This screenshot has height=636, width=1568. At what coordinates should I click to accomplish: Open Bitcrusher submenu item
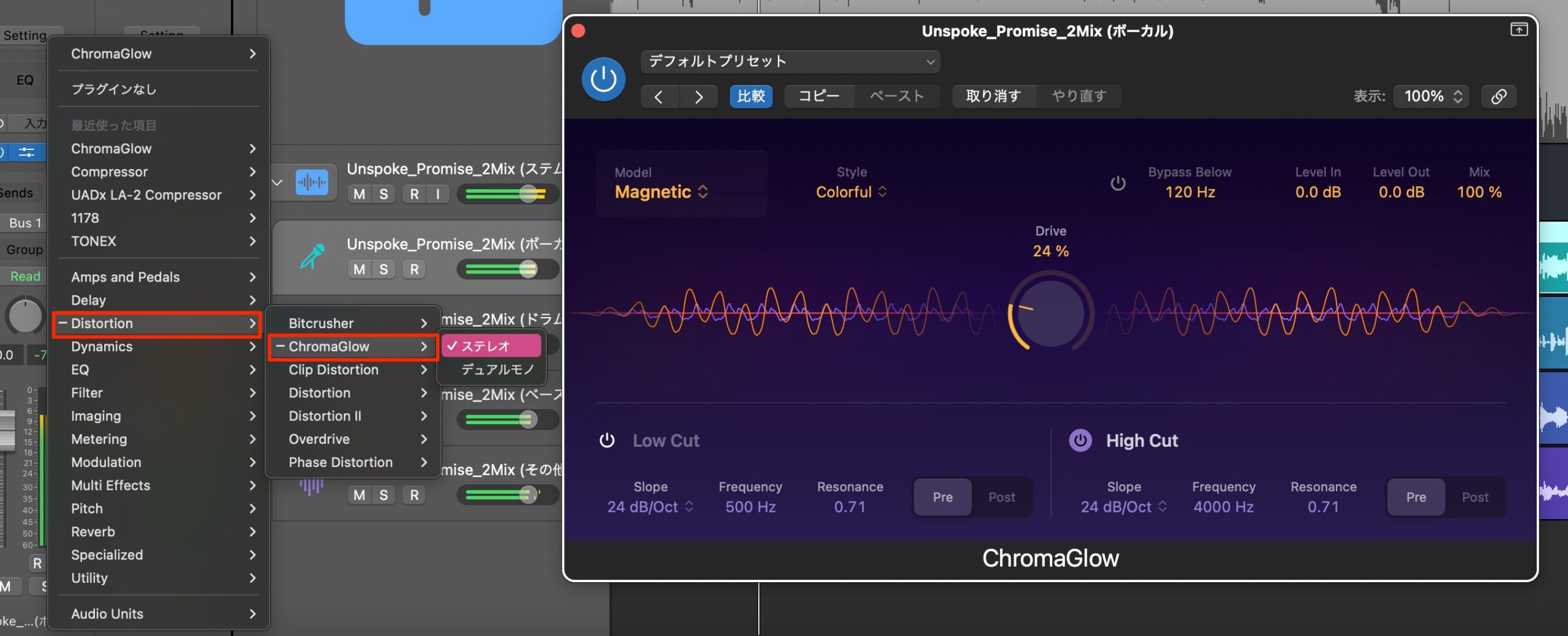[x=353, y=323]
